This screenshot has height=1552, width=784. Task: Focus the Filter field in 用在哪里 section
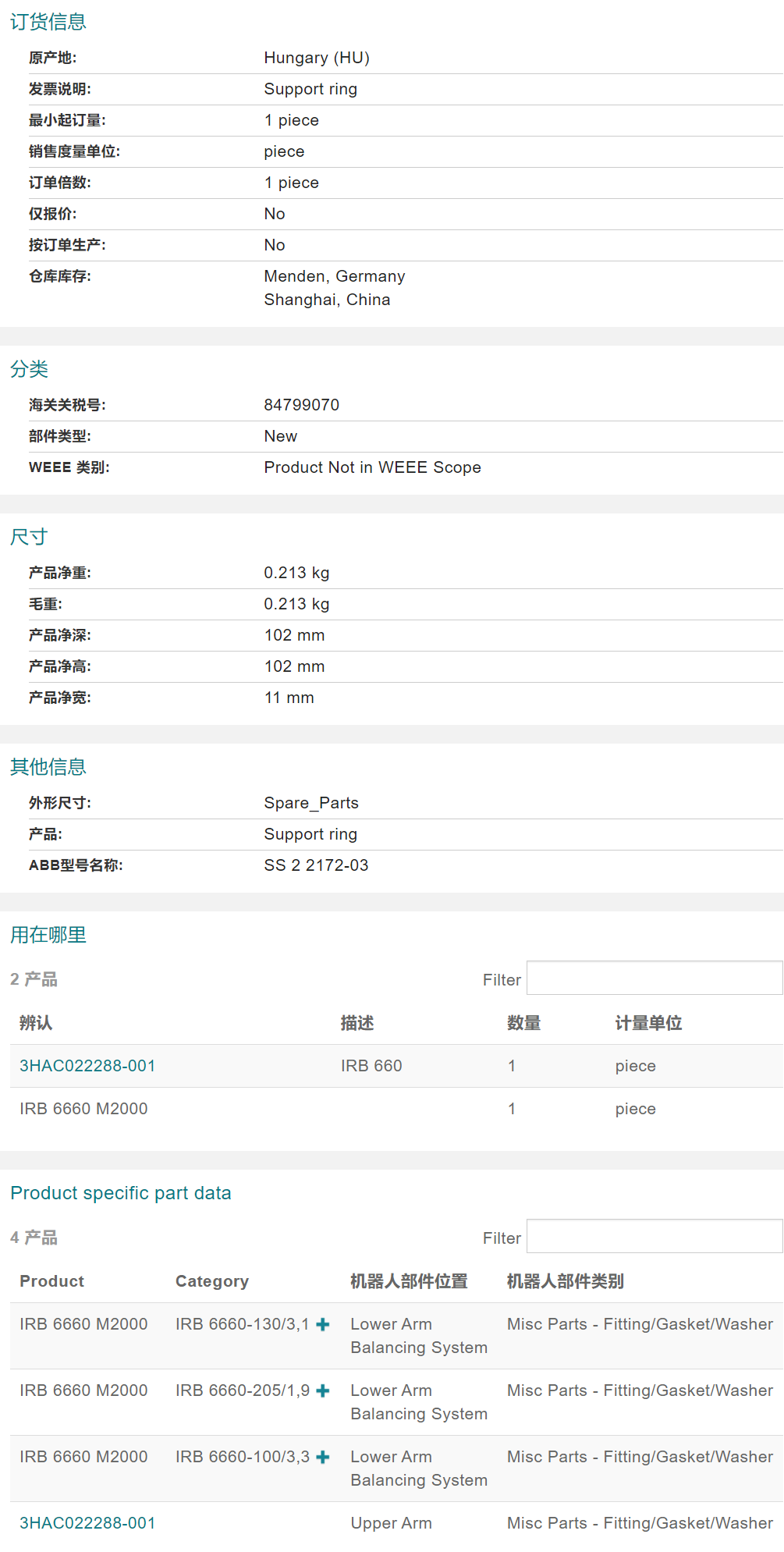coord(654,978)
